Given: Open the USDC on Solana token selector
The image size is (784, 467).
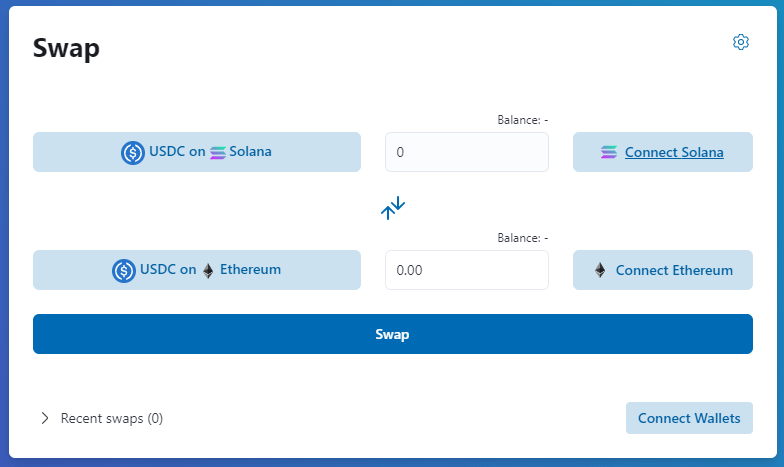Looking at the screenshot, I should tap(197, 152).
